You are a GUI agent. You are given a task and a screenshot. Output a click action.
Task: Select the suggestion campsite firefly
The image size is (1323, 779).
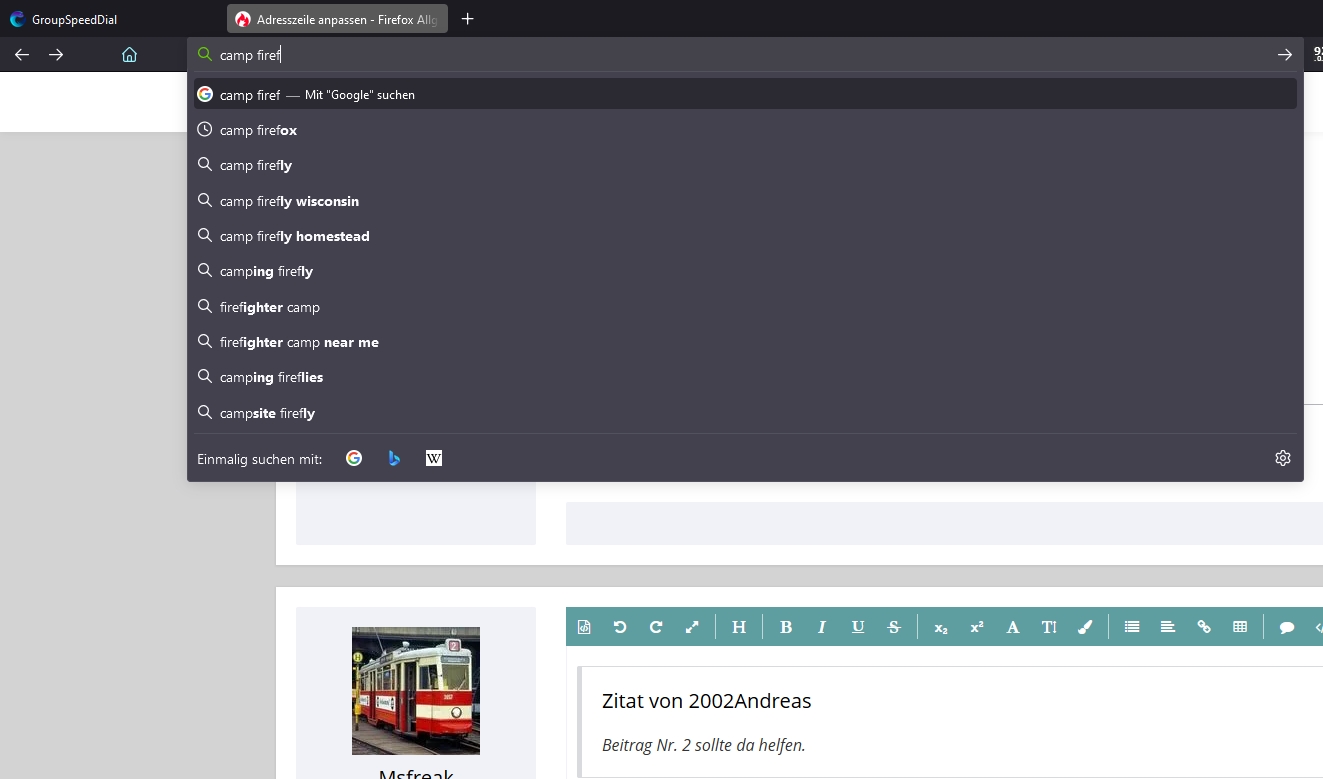[745, 413]
